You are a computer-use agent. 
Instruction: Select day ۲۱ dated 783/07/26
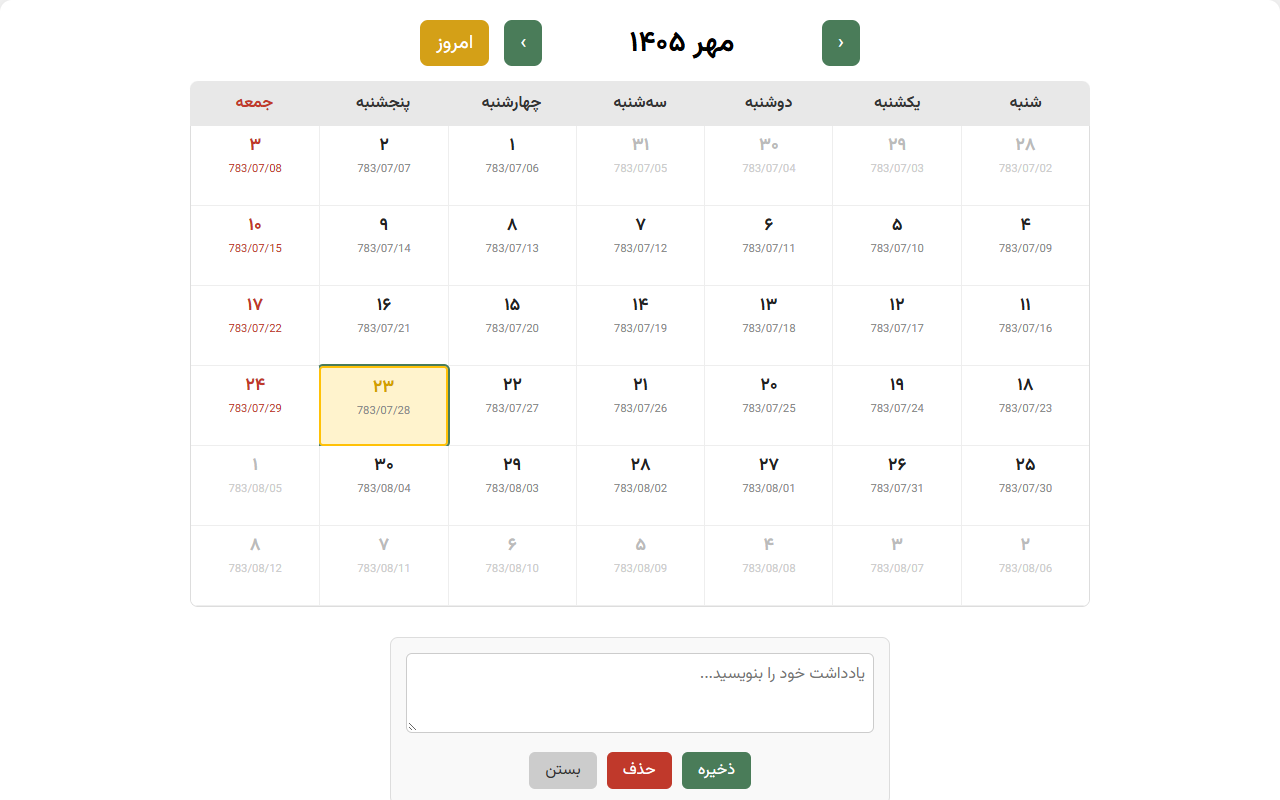[641, 406]
